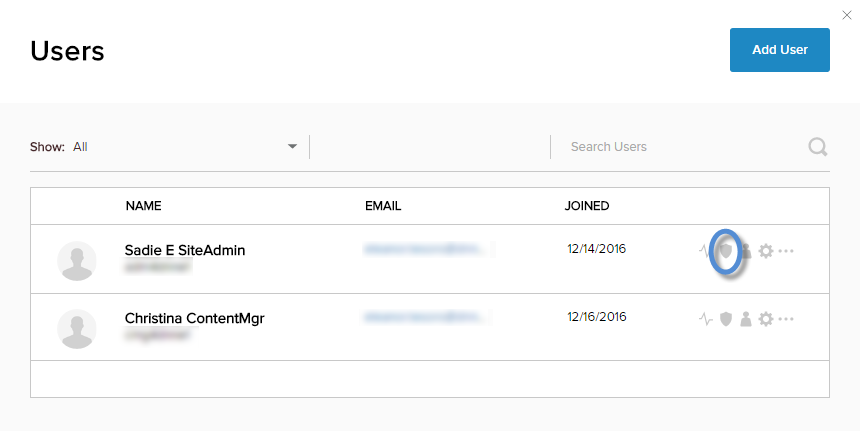Click into the Search Users field
The height and width of the screenshot is (431, 860).
coord(680,147)
